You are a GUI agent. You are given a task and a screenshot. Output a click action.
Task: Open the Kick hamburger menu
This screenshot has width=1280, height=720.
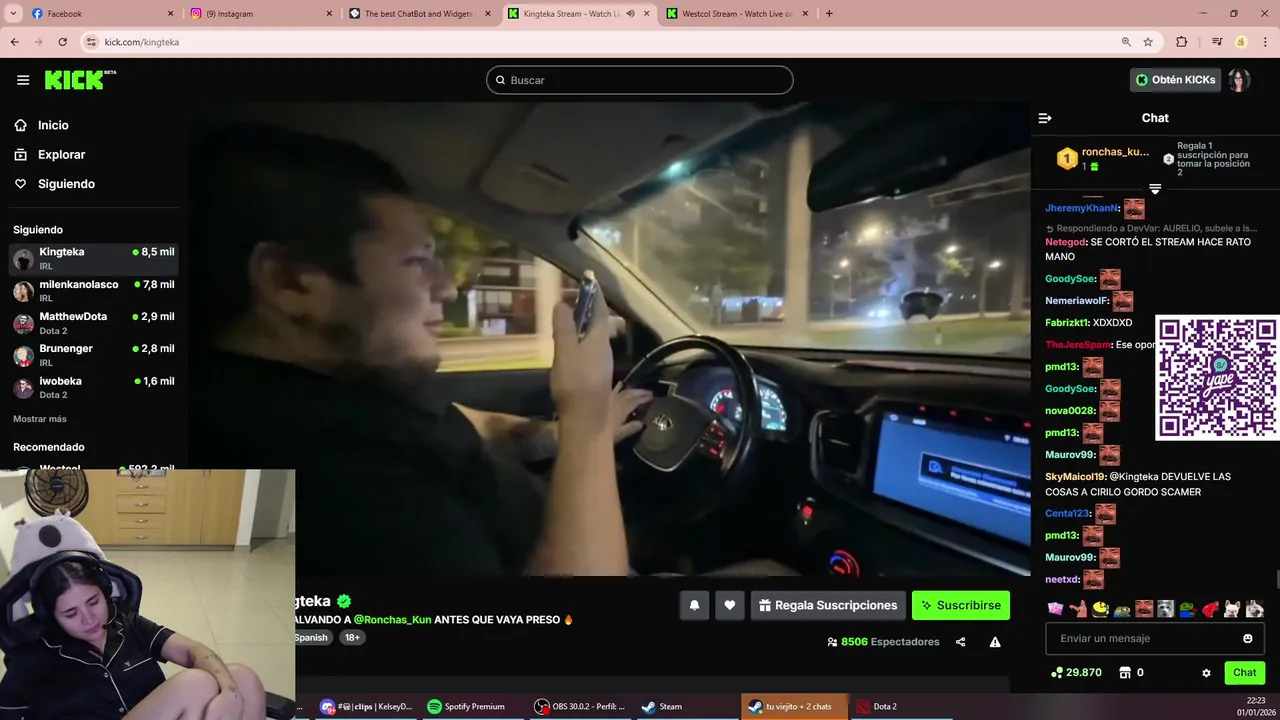(23, 80)
